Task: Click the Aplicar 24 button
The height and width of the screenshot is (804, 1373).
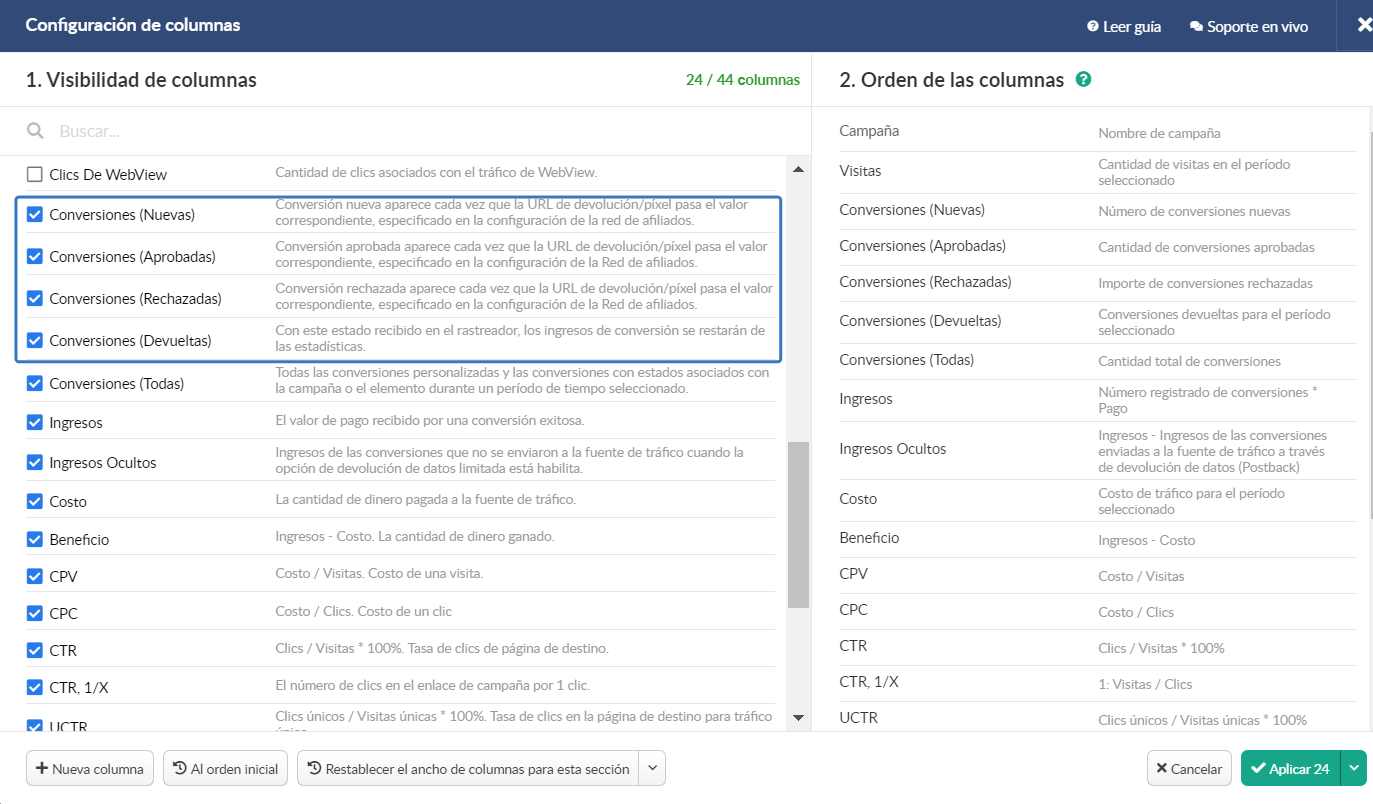Action: [1290, 769]
